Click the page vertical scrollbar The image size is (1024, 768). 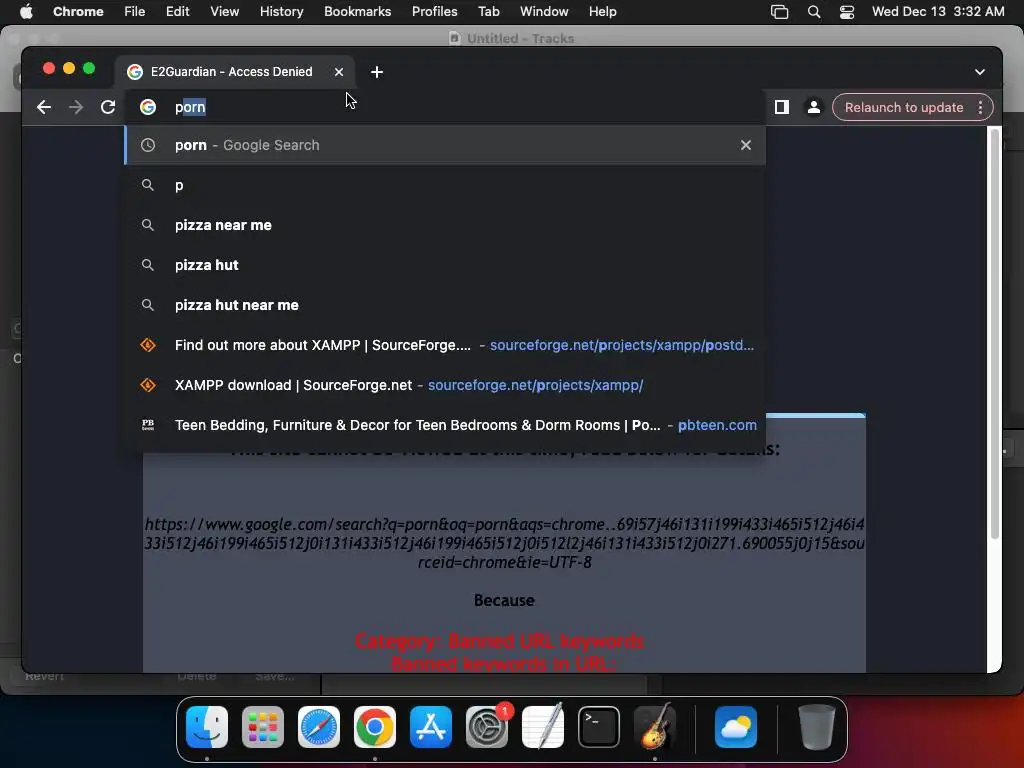[995, 334]
